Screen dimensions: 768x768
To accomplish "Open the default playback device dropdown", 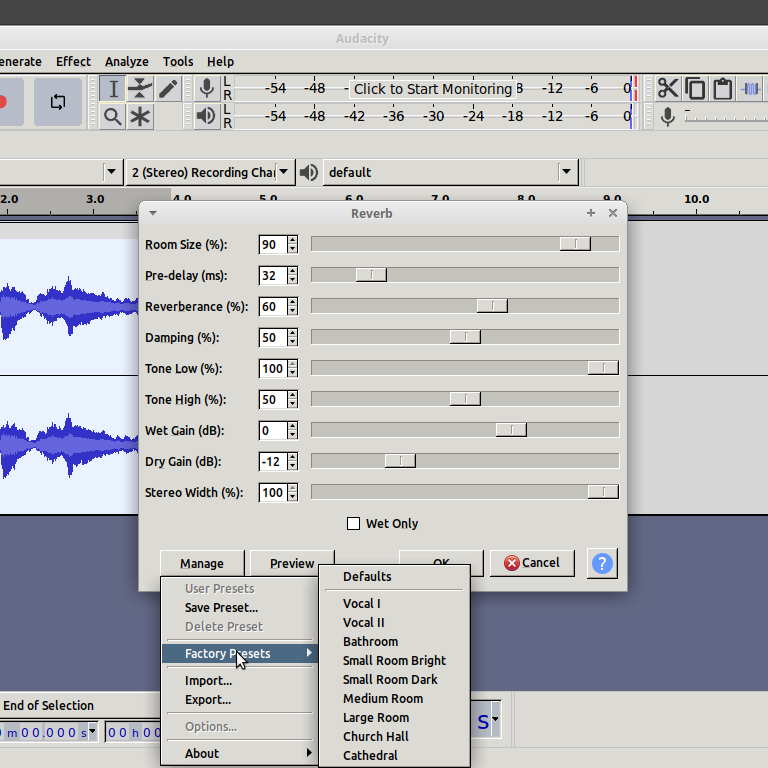I will (x=451, y=172).
